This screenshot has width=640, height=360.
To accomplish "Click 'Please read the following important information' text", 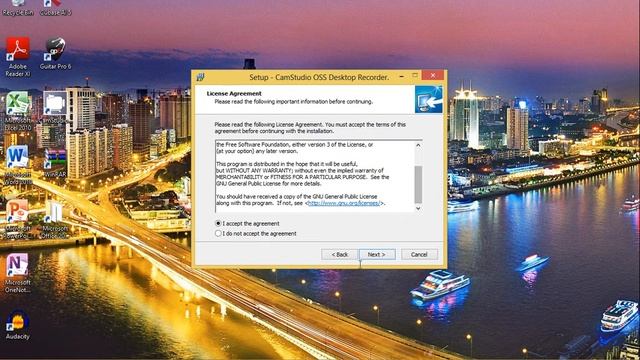I will pyautogui.click(x=293, y=101).
